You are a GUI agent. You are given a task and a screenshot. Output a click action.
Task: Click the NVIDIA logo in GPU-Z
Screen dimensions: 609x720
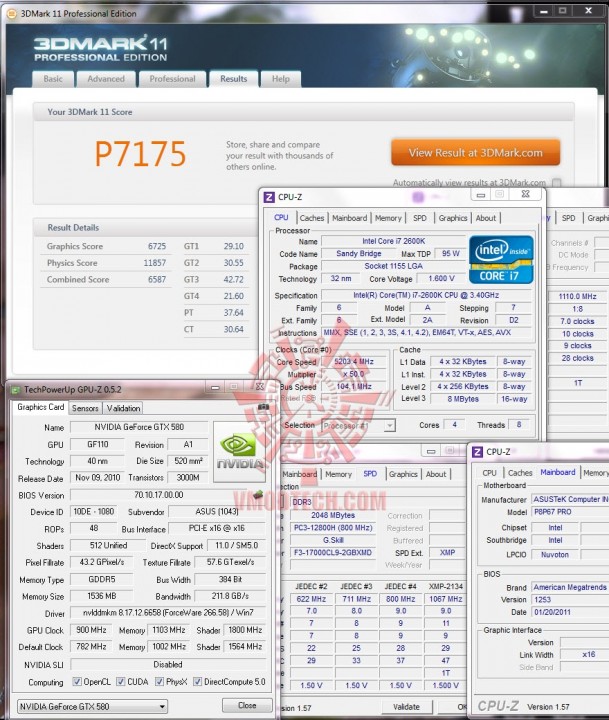pyautogui.click(x=237, y=452)
